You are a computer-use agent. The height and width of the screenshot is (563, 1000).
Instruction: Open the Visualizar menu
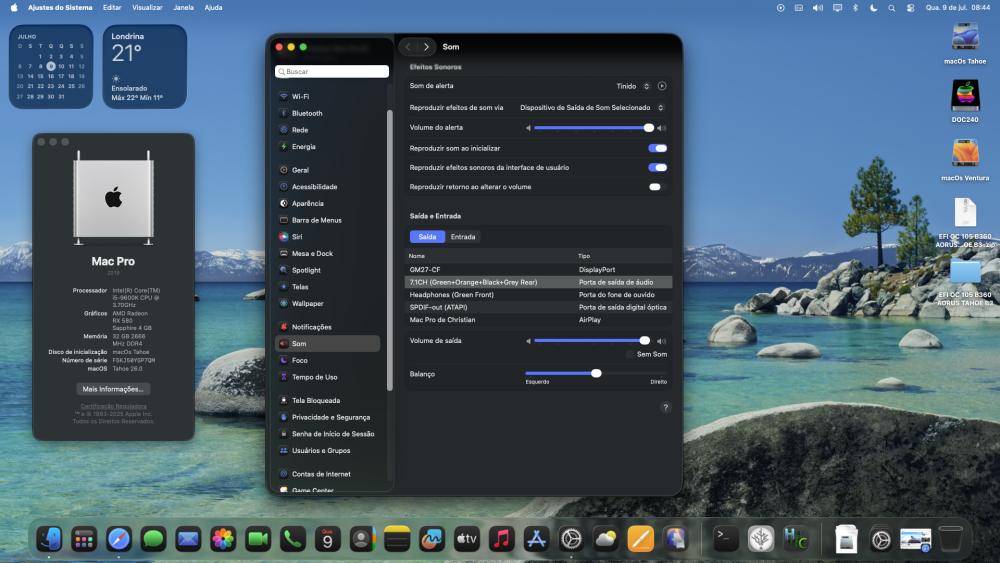147,8
